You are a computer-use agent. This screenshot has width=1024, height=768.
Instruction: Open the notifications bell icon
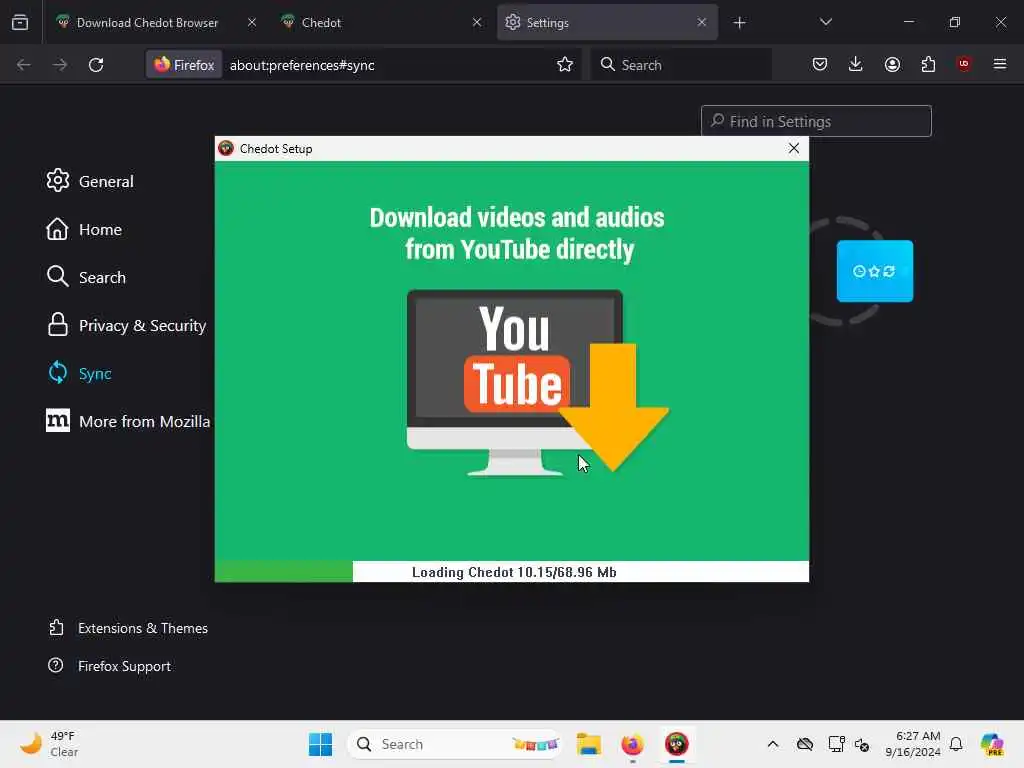tap(956, 744)
